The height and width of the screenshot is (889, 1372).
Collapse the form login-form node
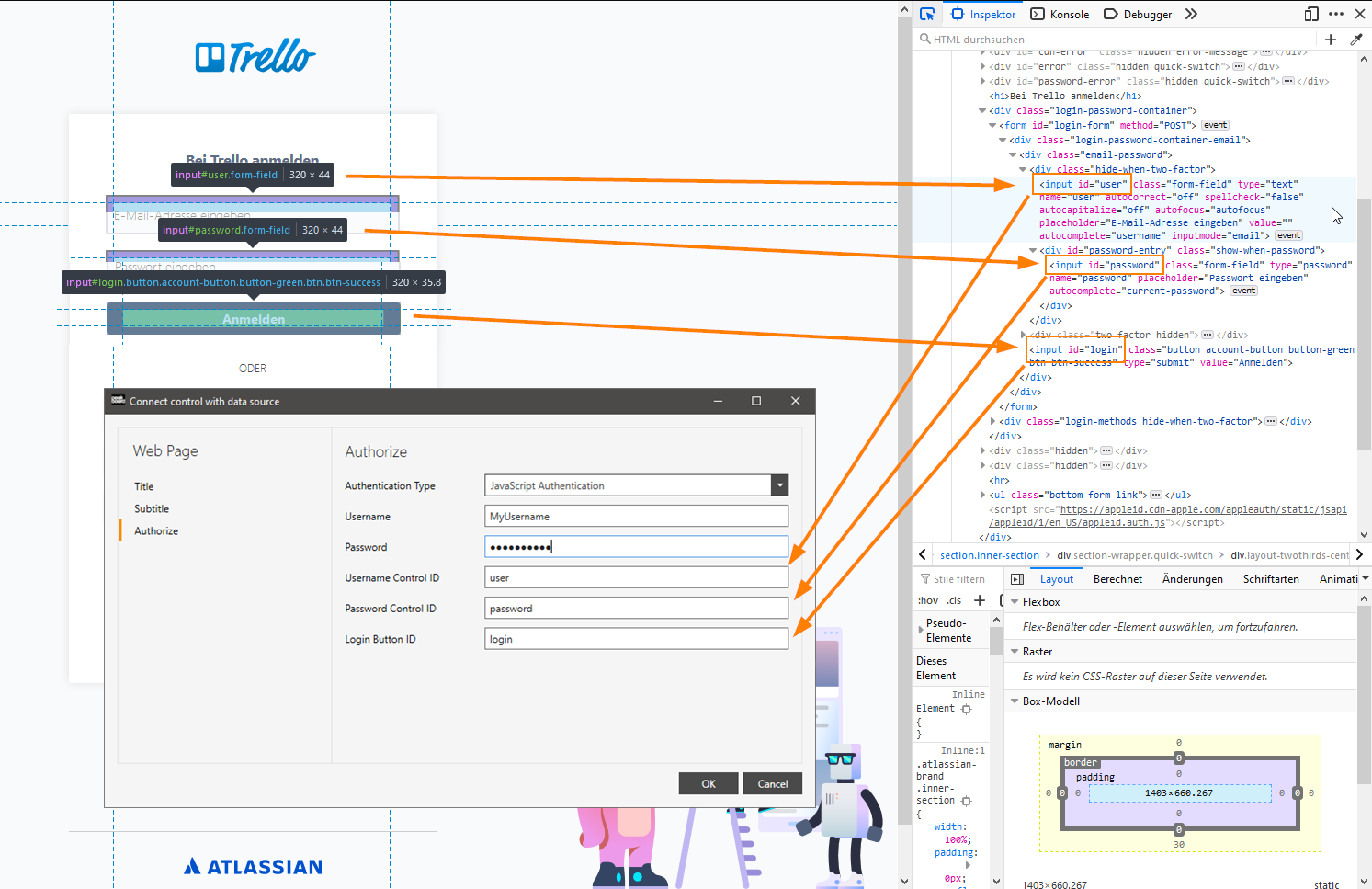(x=992, y=125)
